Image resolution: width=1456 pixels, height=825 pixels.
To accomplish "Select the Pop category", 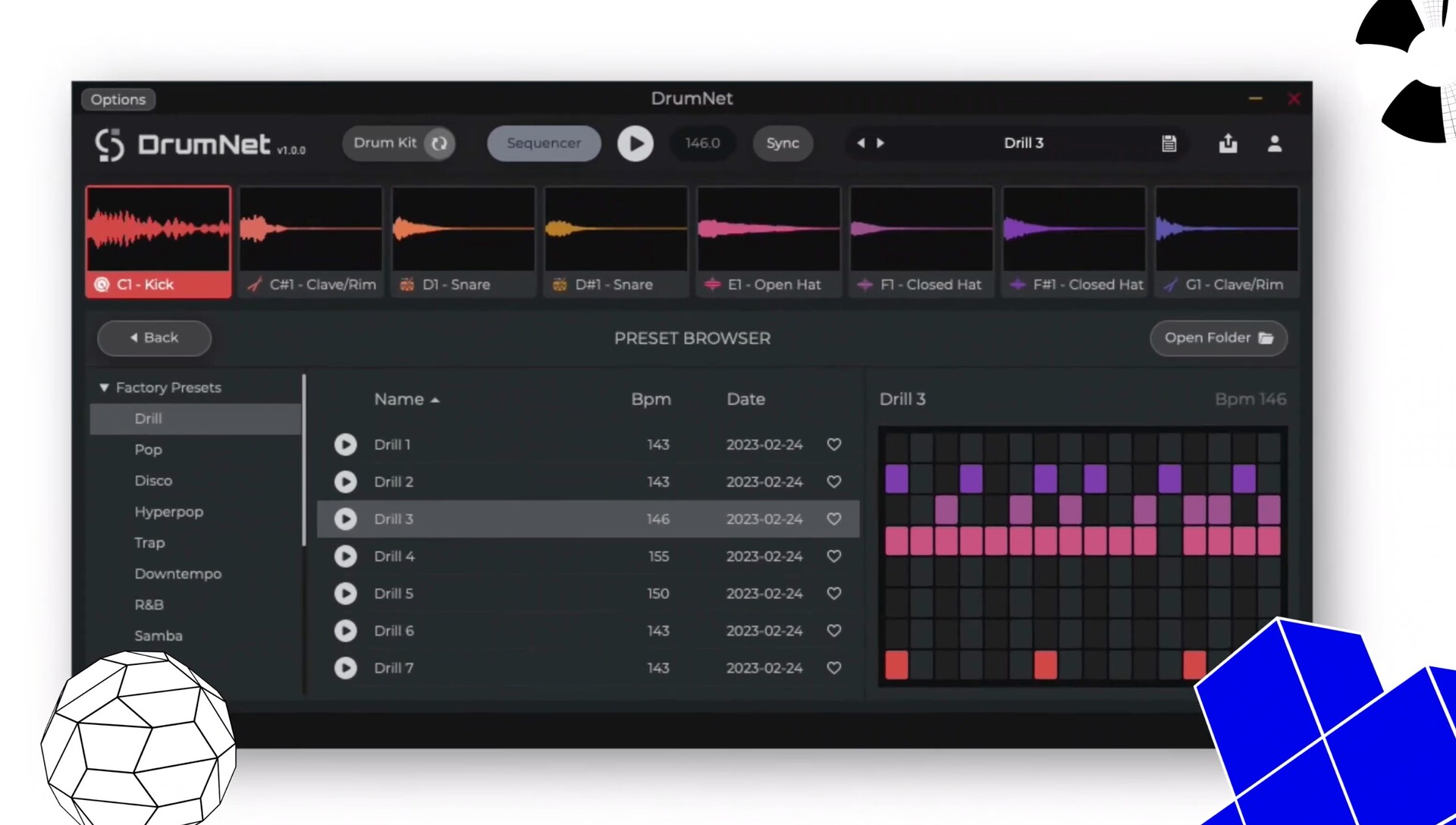I will pyautogui.click(x=148, y=450).
